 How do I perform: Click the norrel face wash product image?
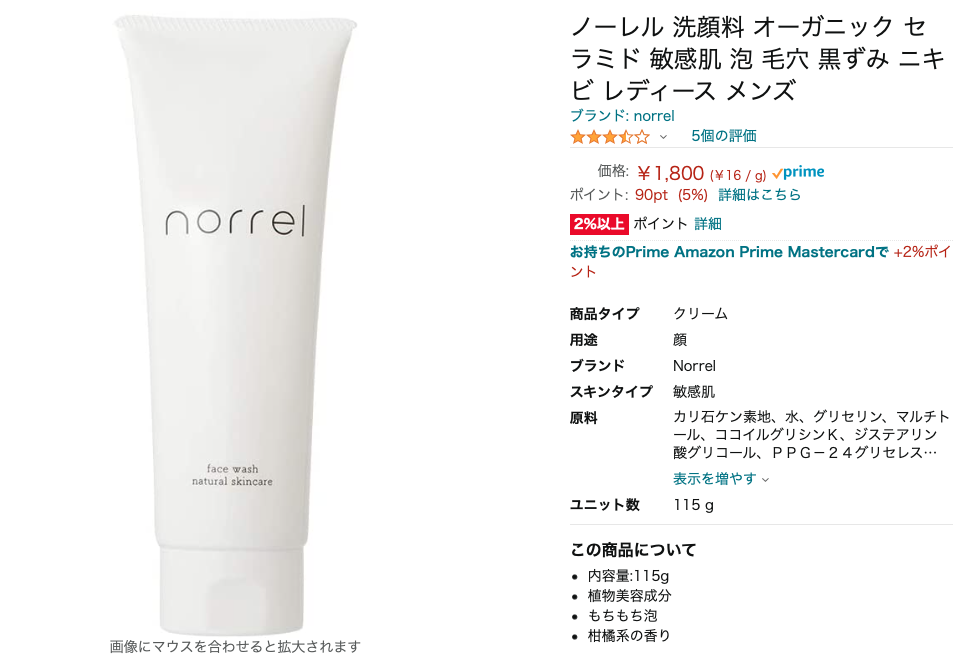(x=235, y=325)
